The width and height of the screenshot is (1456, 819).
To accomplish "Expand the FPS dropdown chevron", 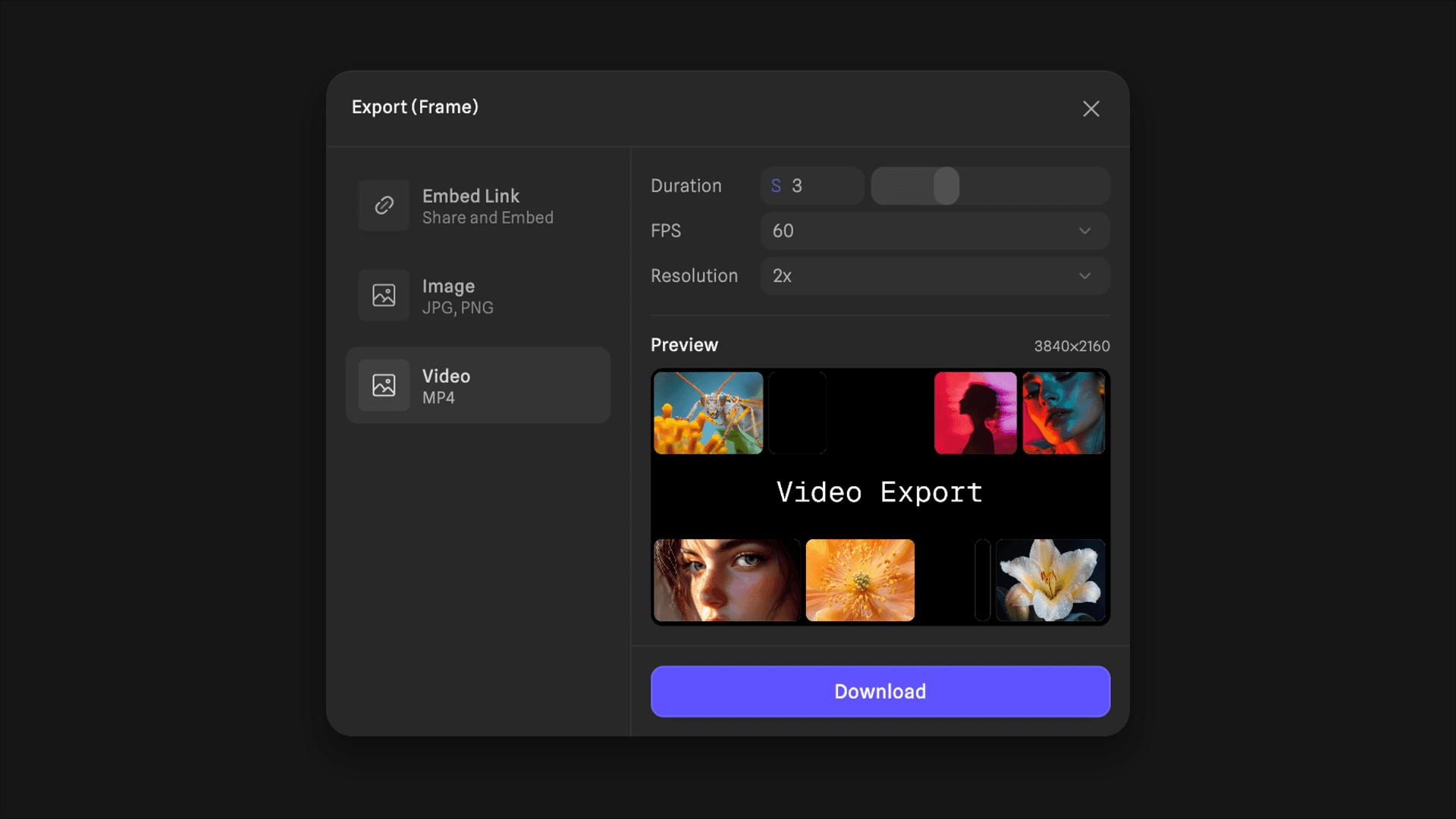I will click(1085, 231).
